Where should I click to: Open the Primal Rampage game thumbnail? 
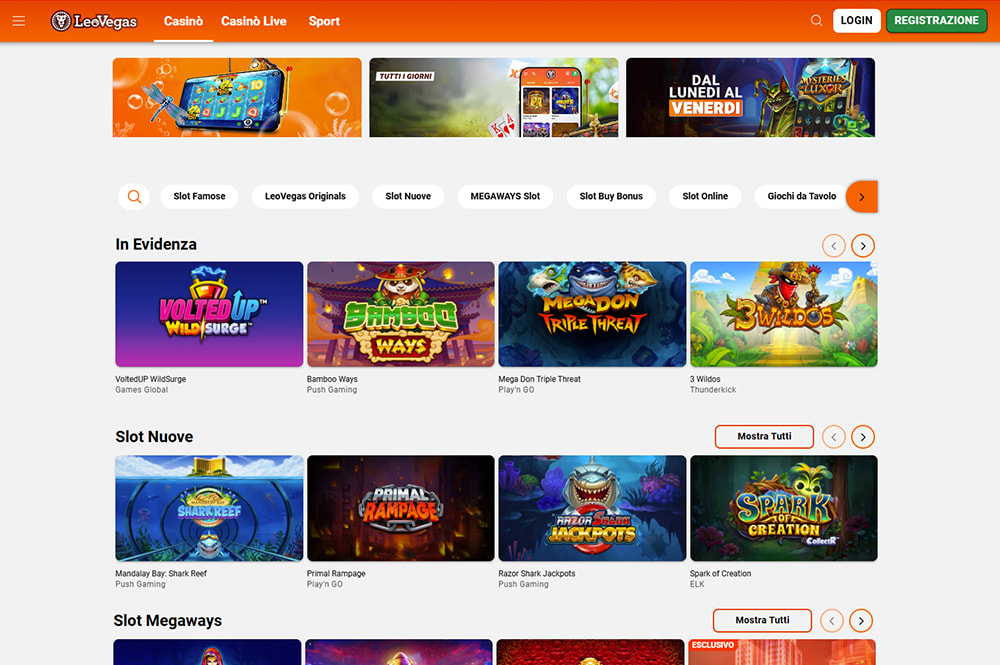tap(401, 508)
